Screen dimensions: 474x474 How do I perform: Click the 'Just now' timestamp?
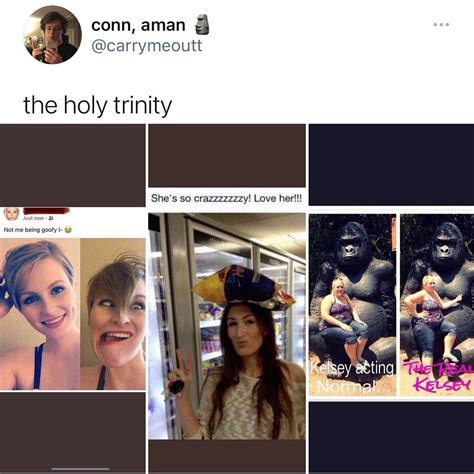pyautogui.click(x=35, y=218)
